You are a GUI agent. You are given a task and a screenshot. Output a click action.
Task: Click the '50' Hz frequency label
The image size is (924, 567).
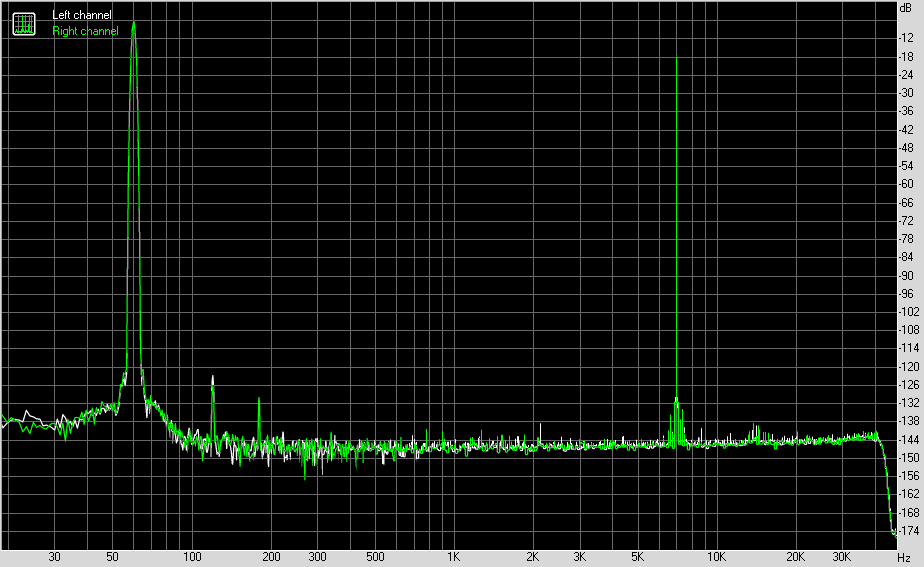point(113,557)
